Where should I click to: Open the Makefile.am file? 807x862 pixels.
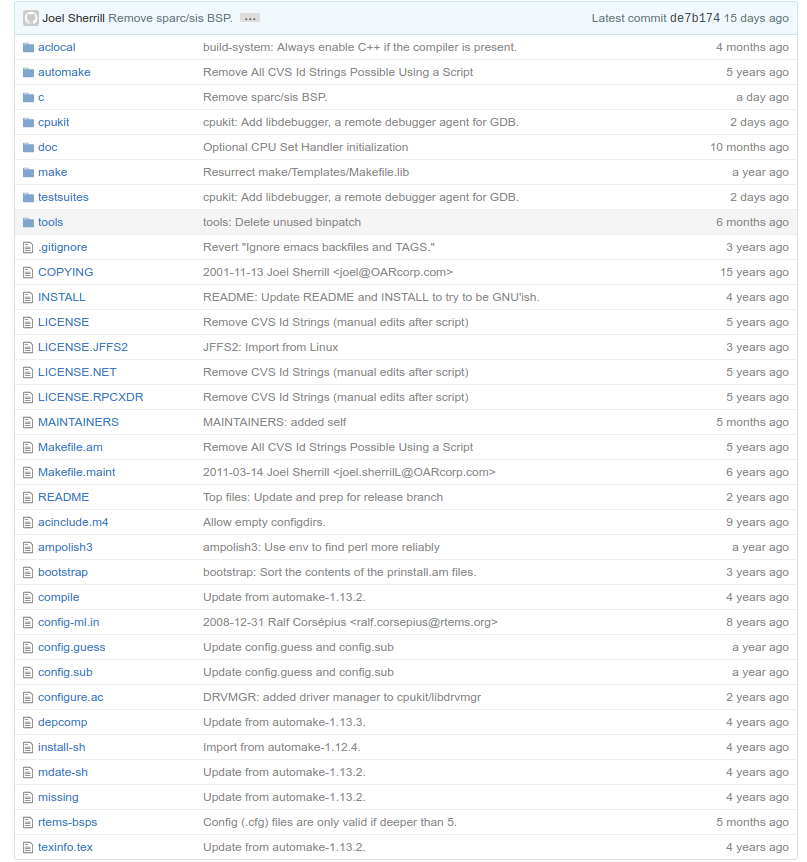coord(70,447)
